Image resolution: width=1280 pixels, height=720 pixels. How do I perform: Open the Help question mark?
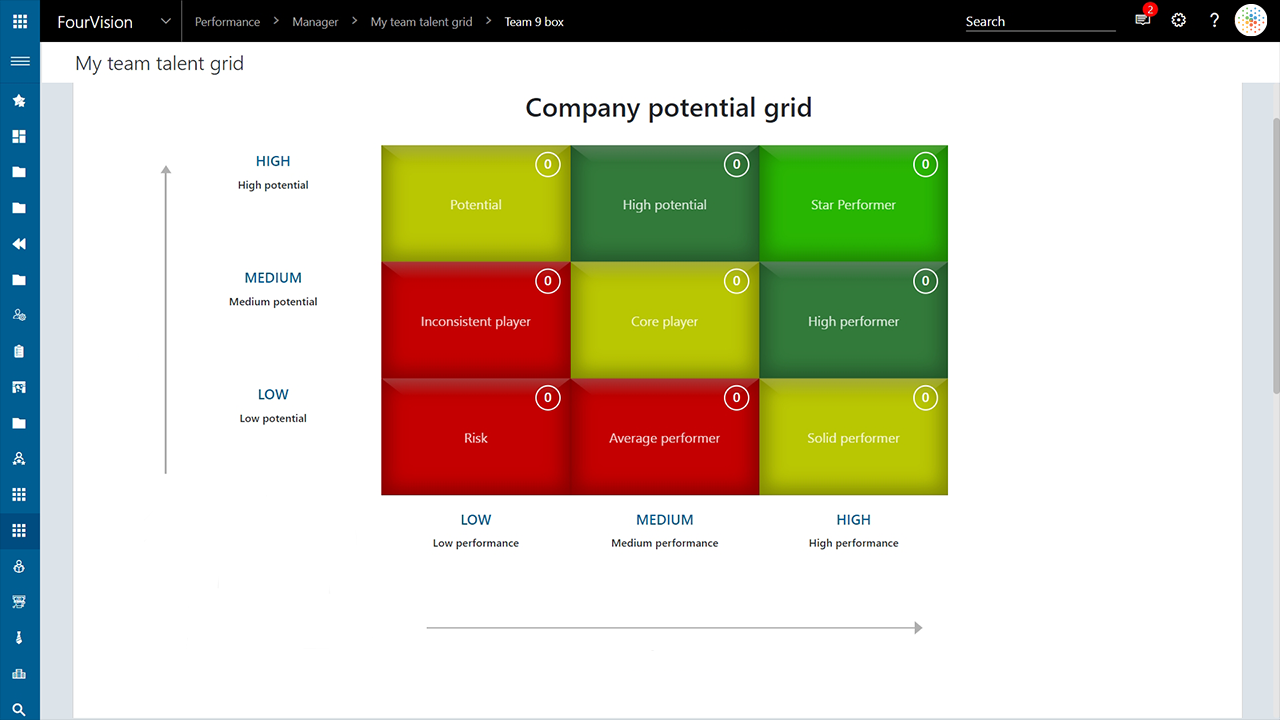click(x=1214, y=20)
